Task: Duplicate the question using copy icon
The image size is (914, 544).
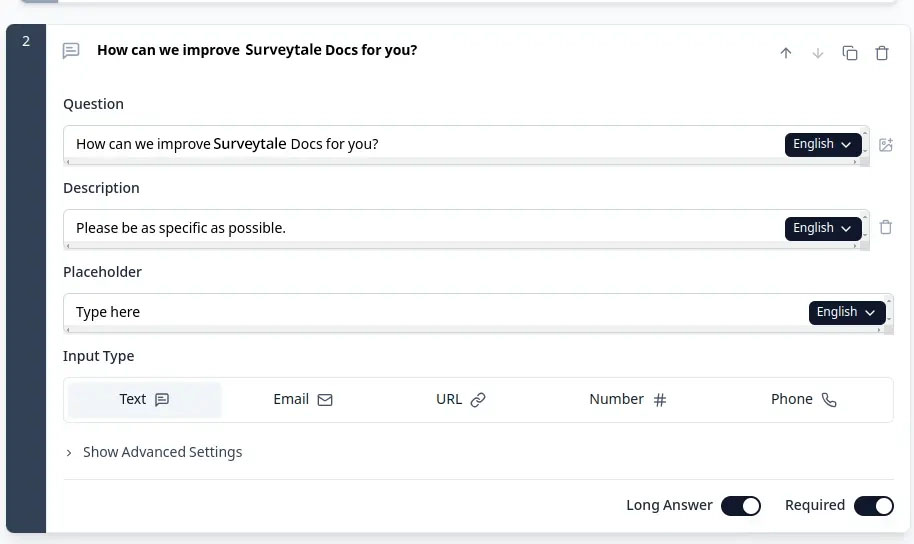Action: [850, 53]
